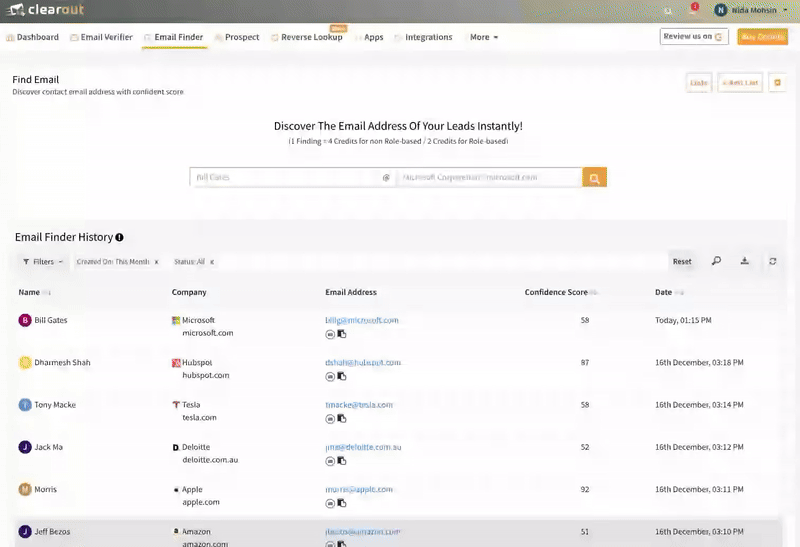Expand the Filters dropdown
This screenshot has width=800, height=547.
click(x=43, y=262)
